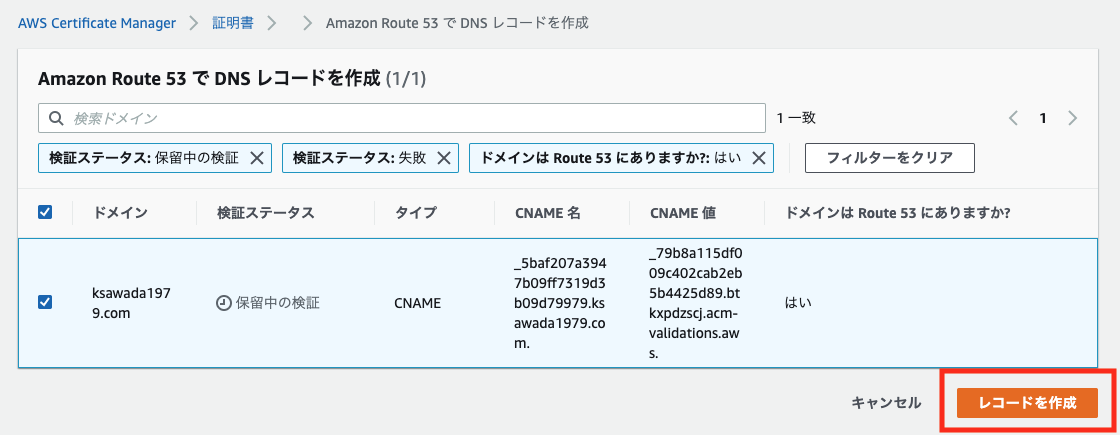Click the はい cell in the row
The width and height of the screenshot is (1120, 435).
[799, 303]
